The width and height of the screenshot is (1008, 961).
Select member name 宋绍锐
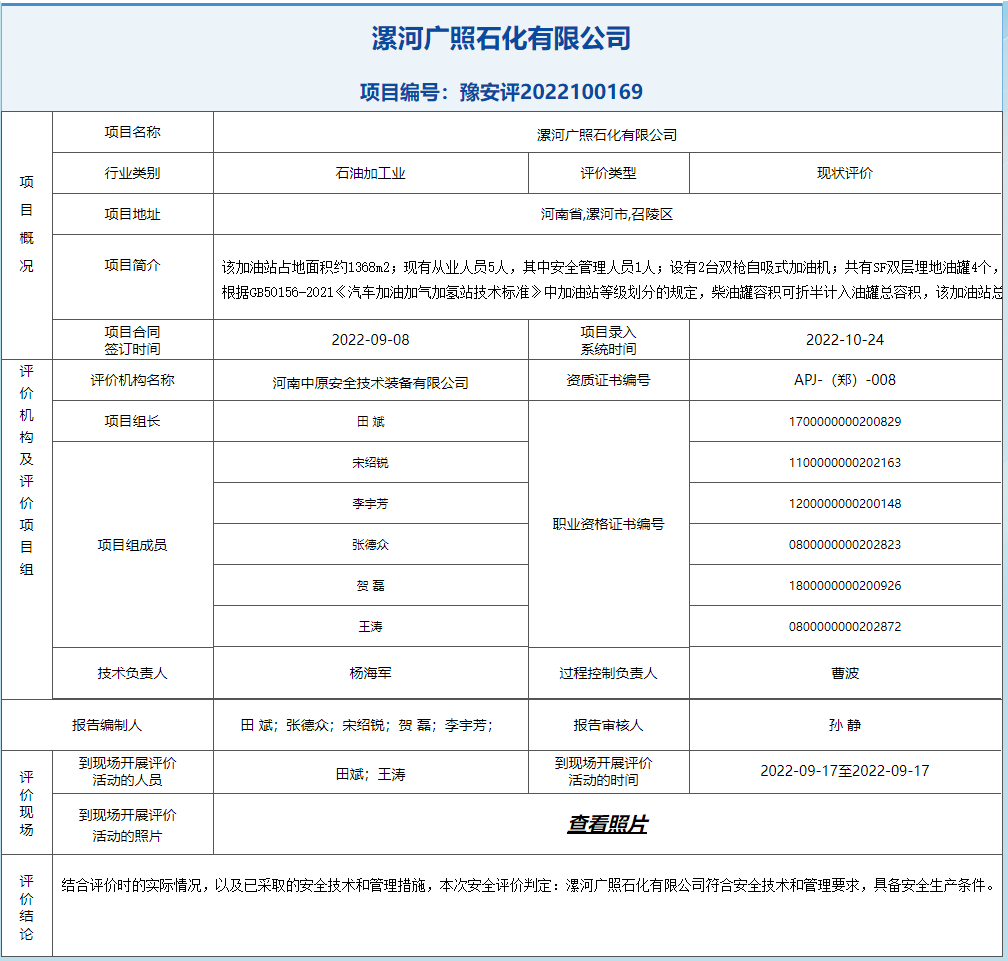pos(370,463)
